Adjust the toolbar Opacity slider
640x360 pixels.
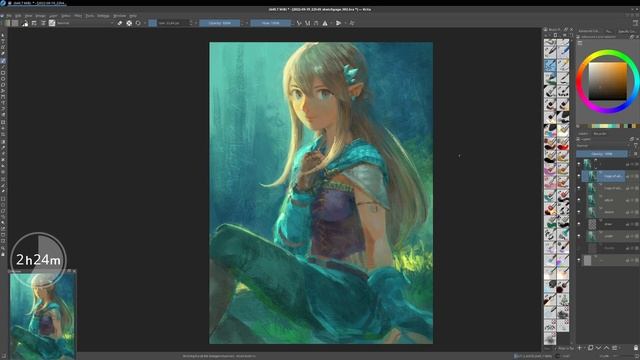220,23
